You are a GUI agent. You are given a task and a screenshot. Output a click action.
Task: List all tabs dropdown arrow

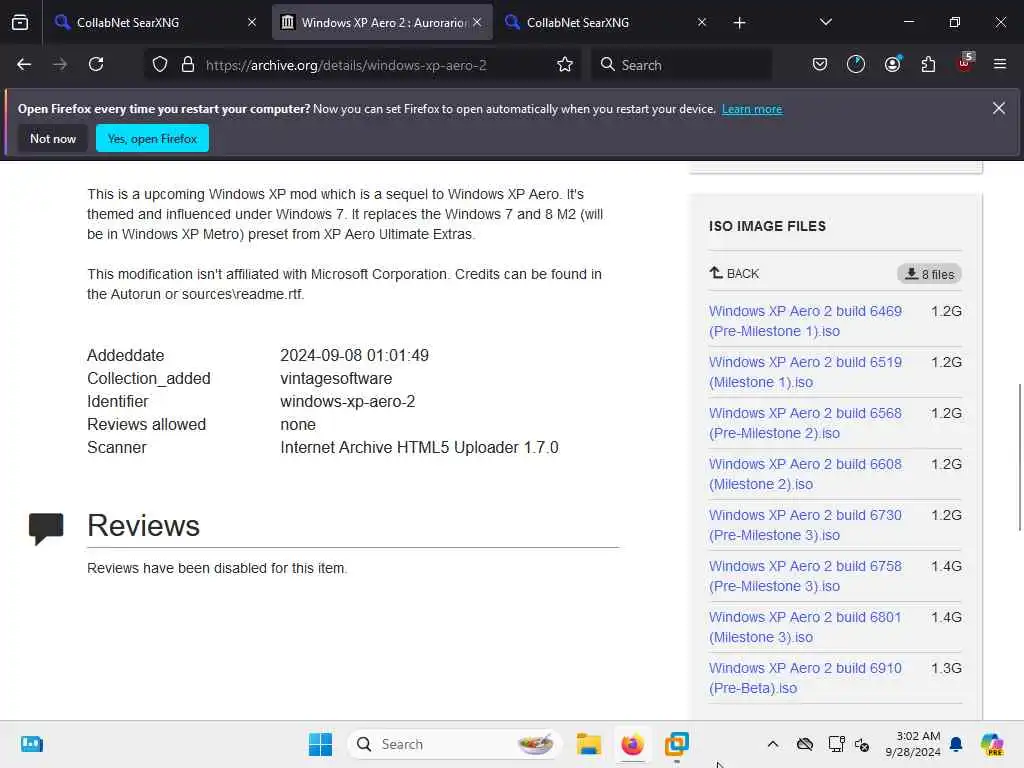coord(825,22)
